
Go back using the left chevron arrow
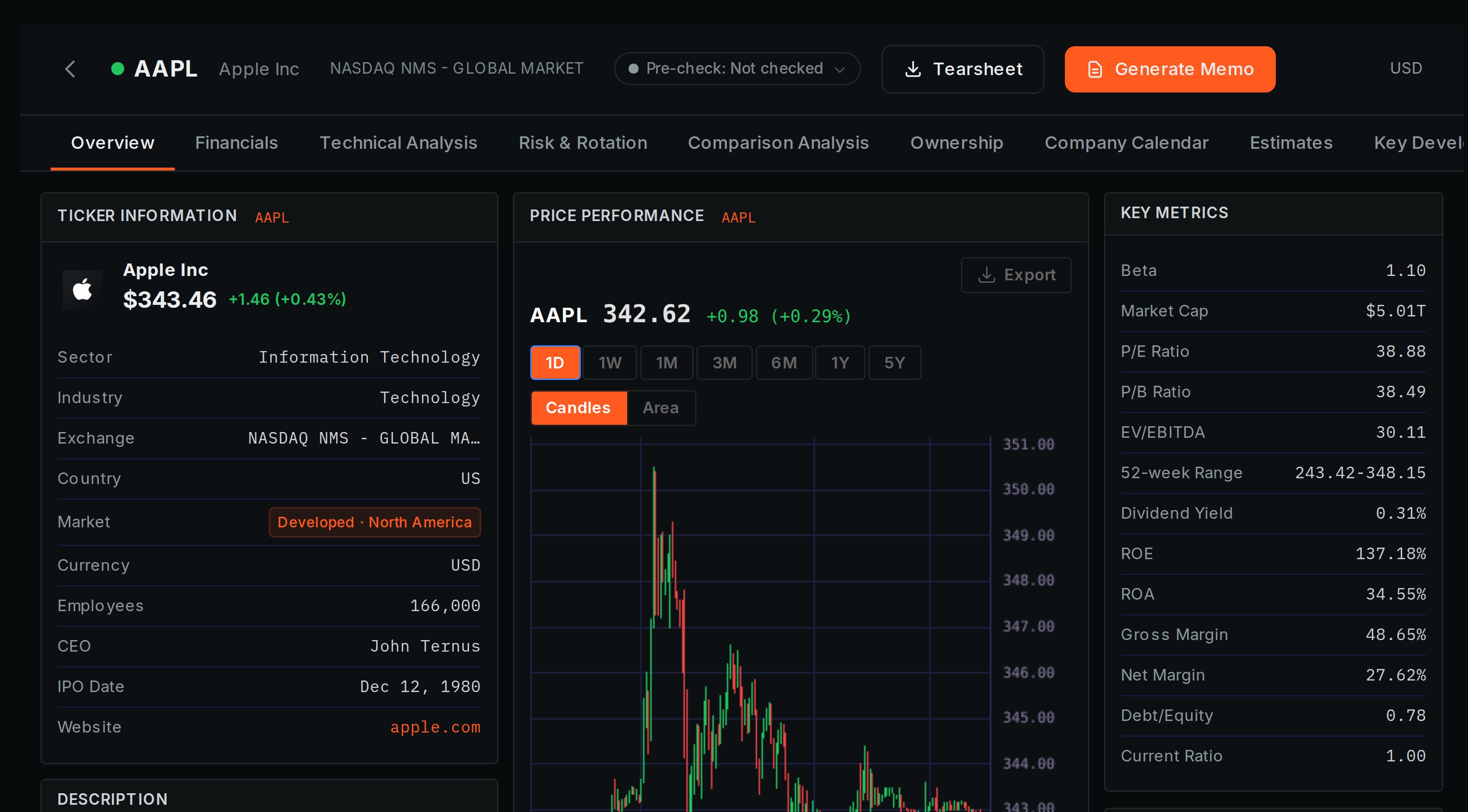[70, 69]
